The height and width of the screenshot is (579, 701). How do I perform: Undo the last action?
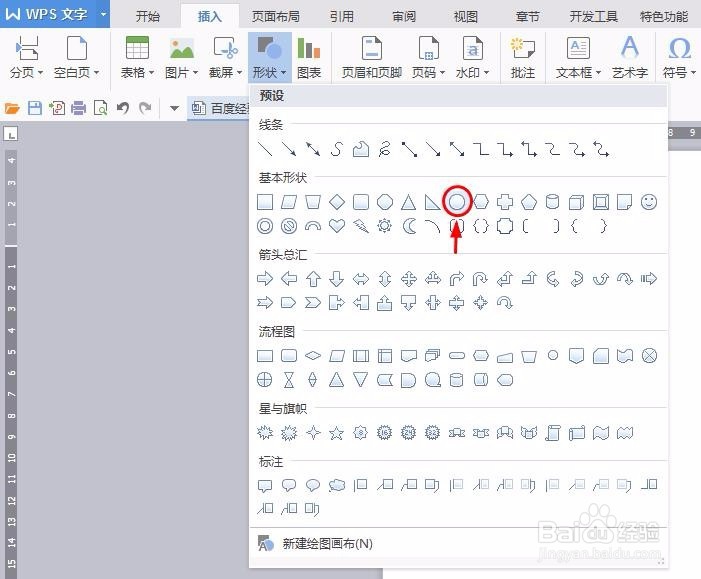point(123,108)
